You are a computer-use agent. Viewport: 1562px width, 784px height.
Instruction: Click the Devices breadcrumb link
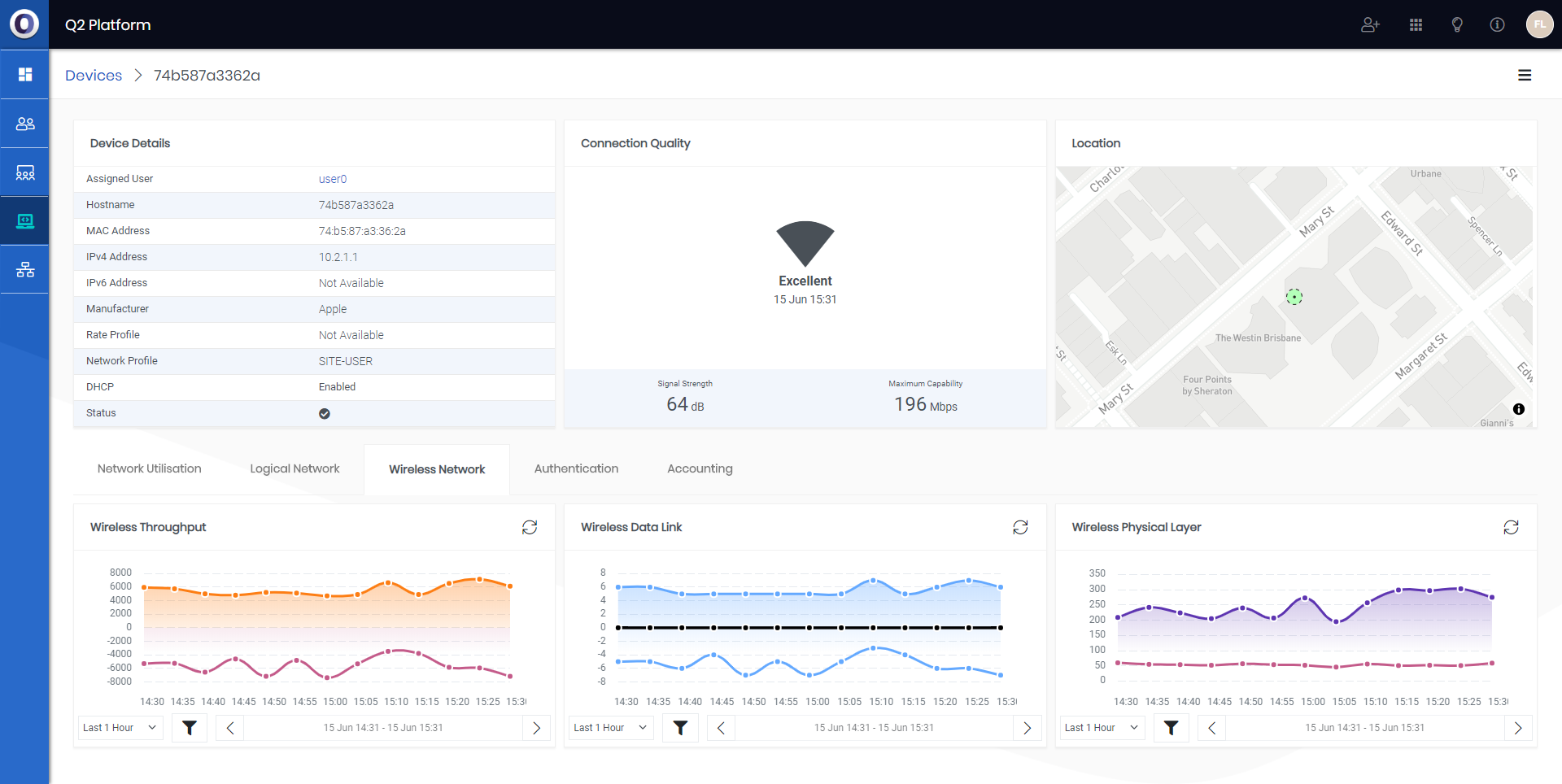tap(94, 76)
